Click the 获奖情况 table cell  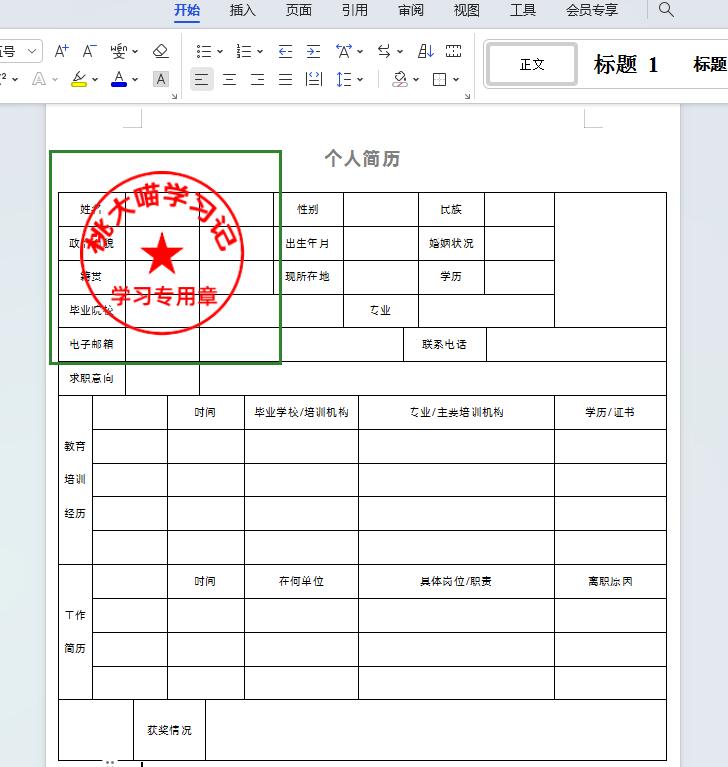pyautogui.click(x=169, y=730)
